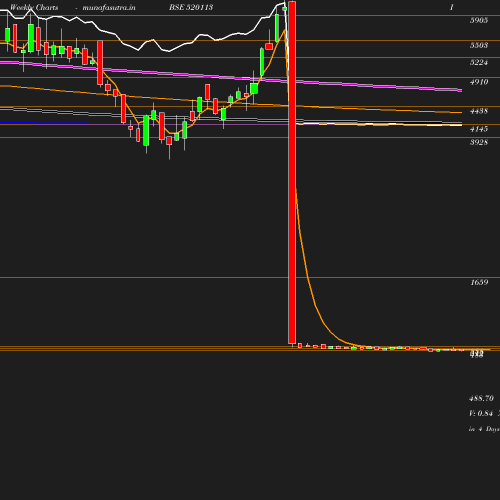This screenshot has height=500, width=500.
Task: Click the "in 4 Days" text
Action: pyautogui.click(x=484, y=429)
